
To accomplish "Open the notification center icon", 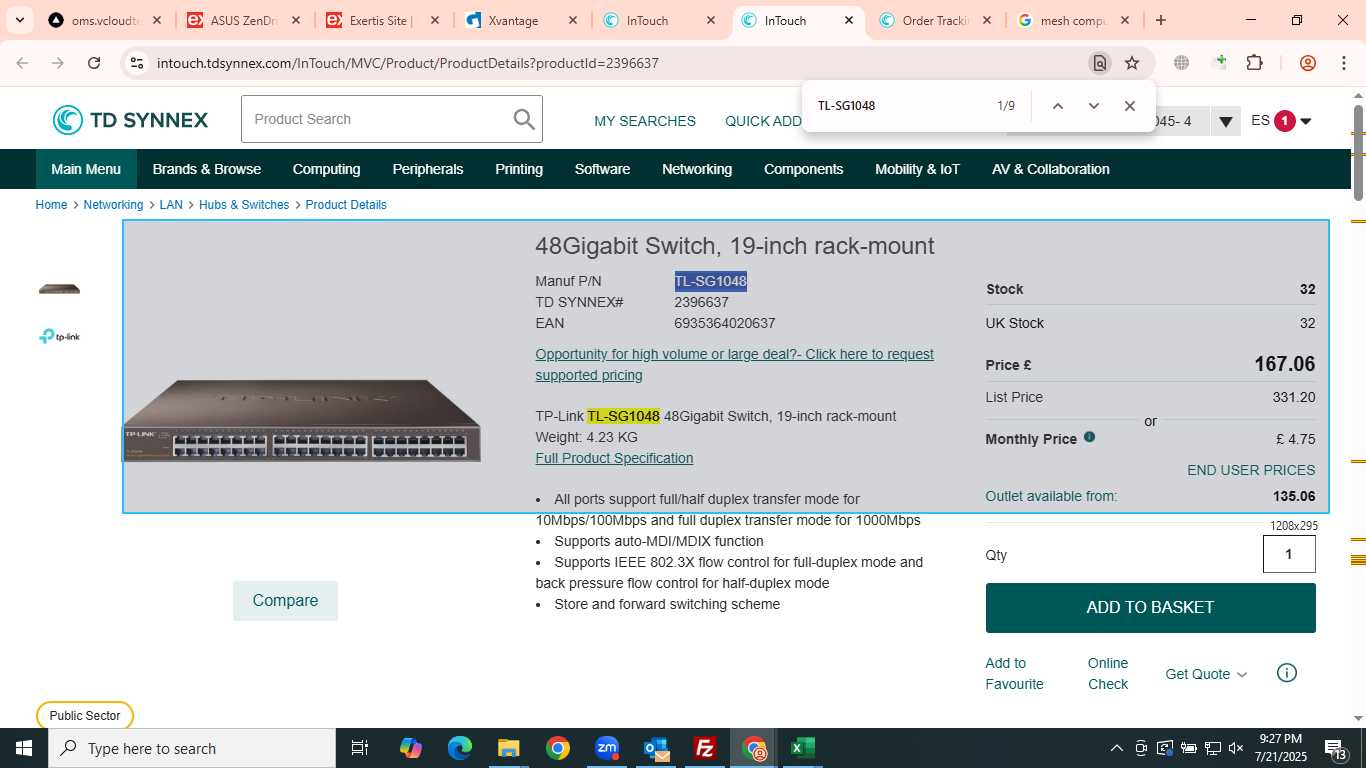I will point(1336,748).
